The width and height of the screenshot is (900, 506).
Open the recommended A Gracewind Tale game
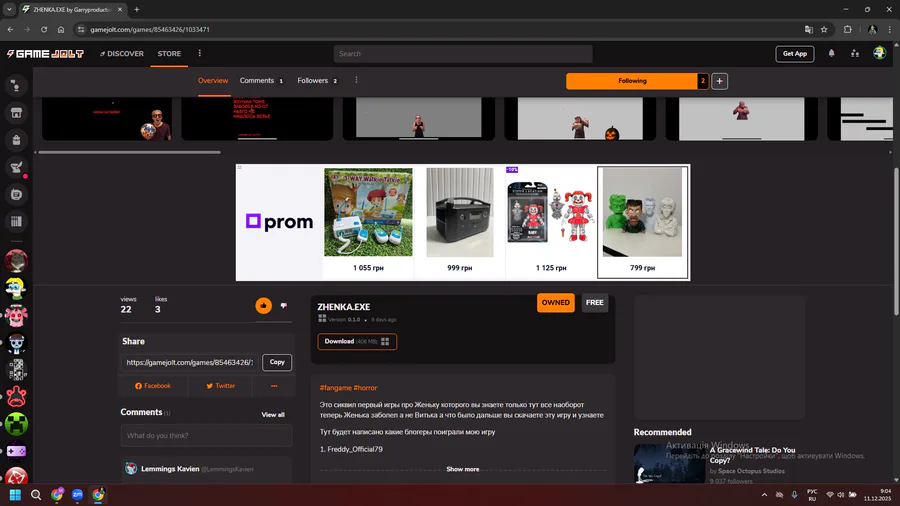[x=752, y=455]
